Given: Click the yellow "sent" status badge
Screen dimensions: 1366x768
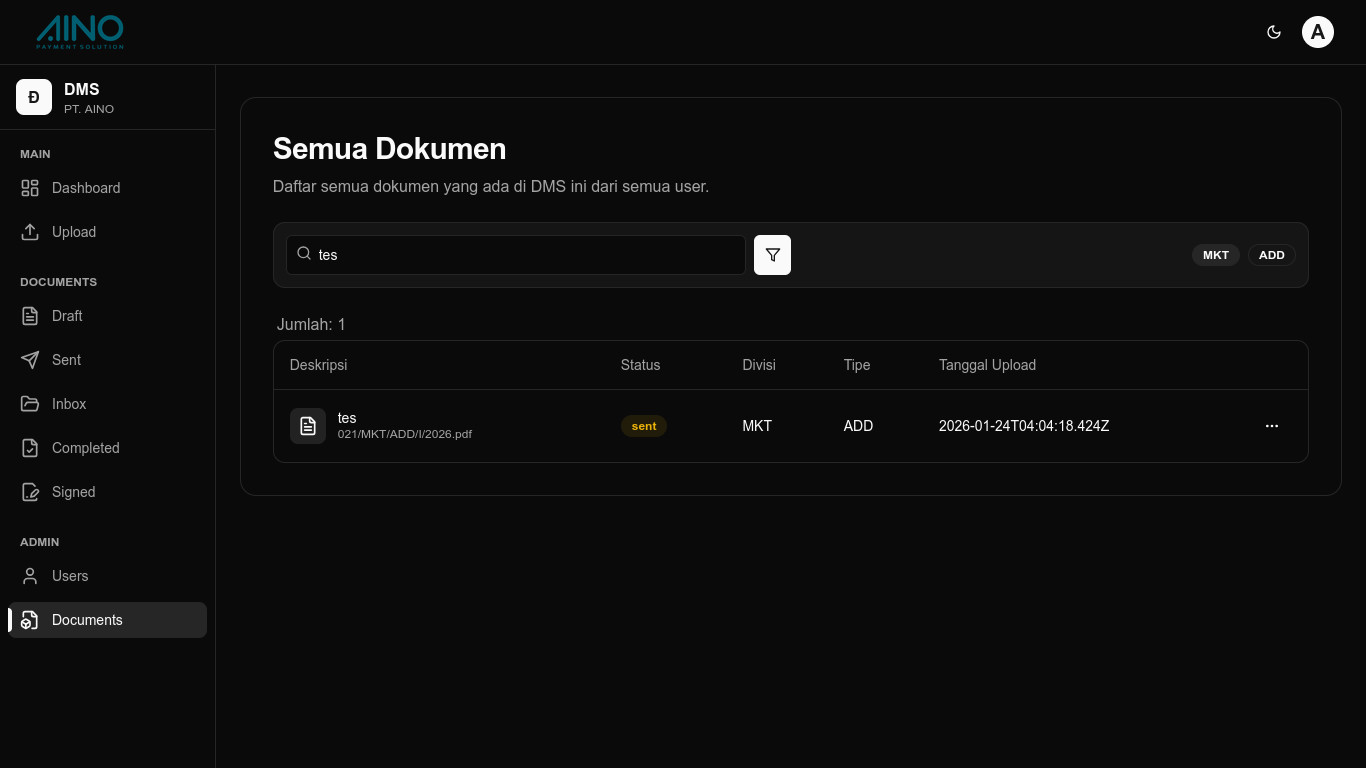Looking at the screenshot, I should (644, 426).
